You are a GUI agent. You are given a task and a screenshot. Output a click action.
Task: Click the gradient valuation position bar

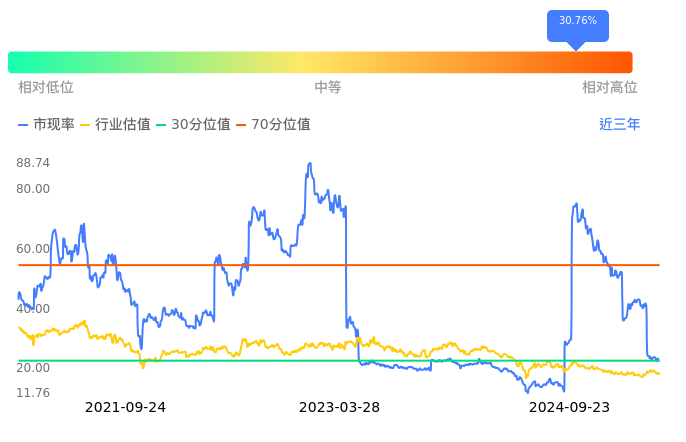(320, 62)
